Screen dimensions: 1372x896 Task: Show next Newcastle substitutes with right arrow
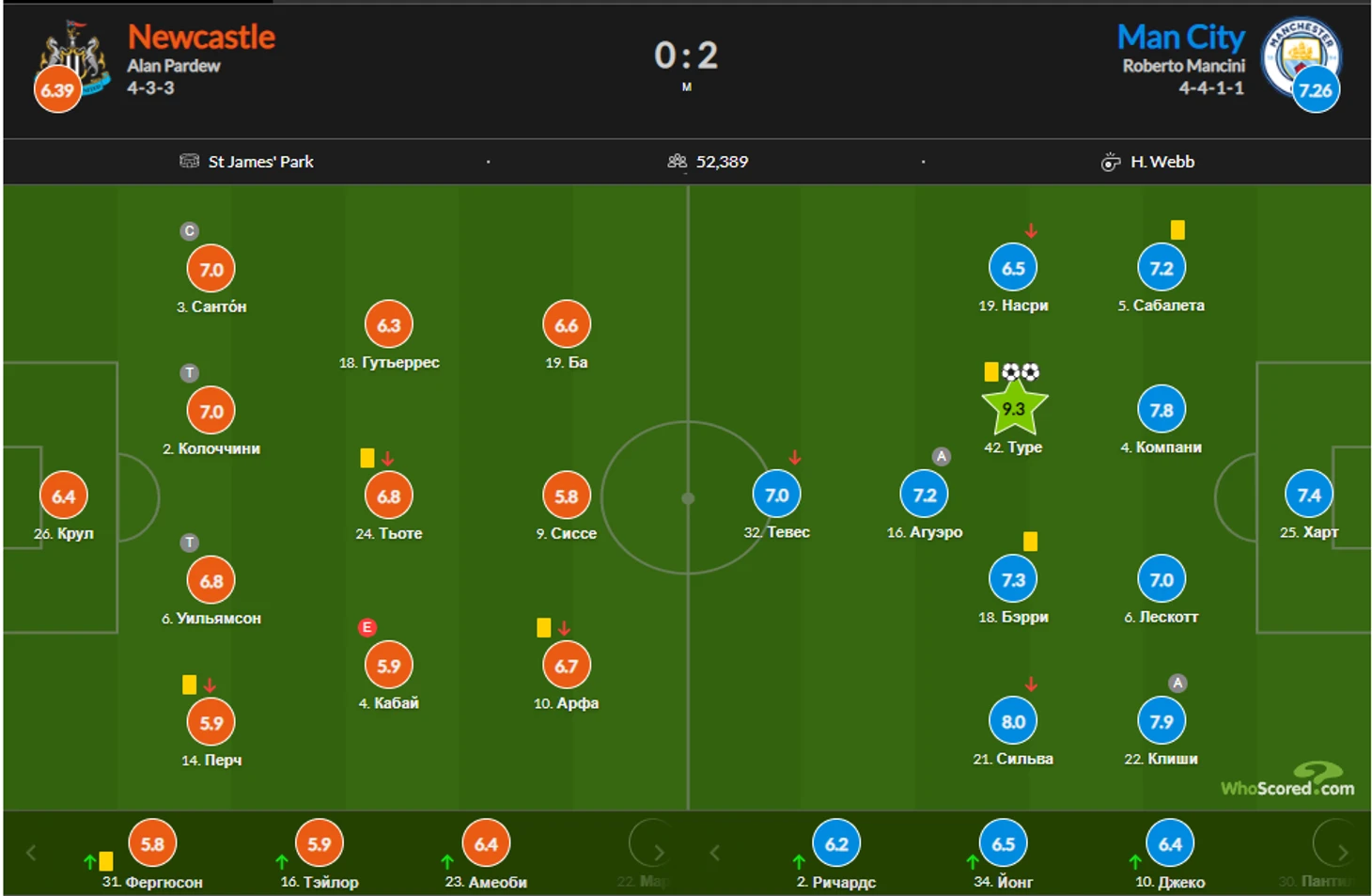point(658,853)
